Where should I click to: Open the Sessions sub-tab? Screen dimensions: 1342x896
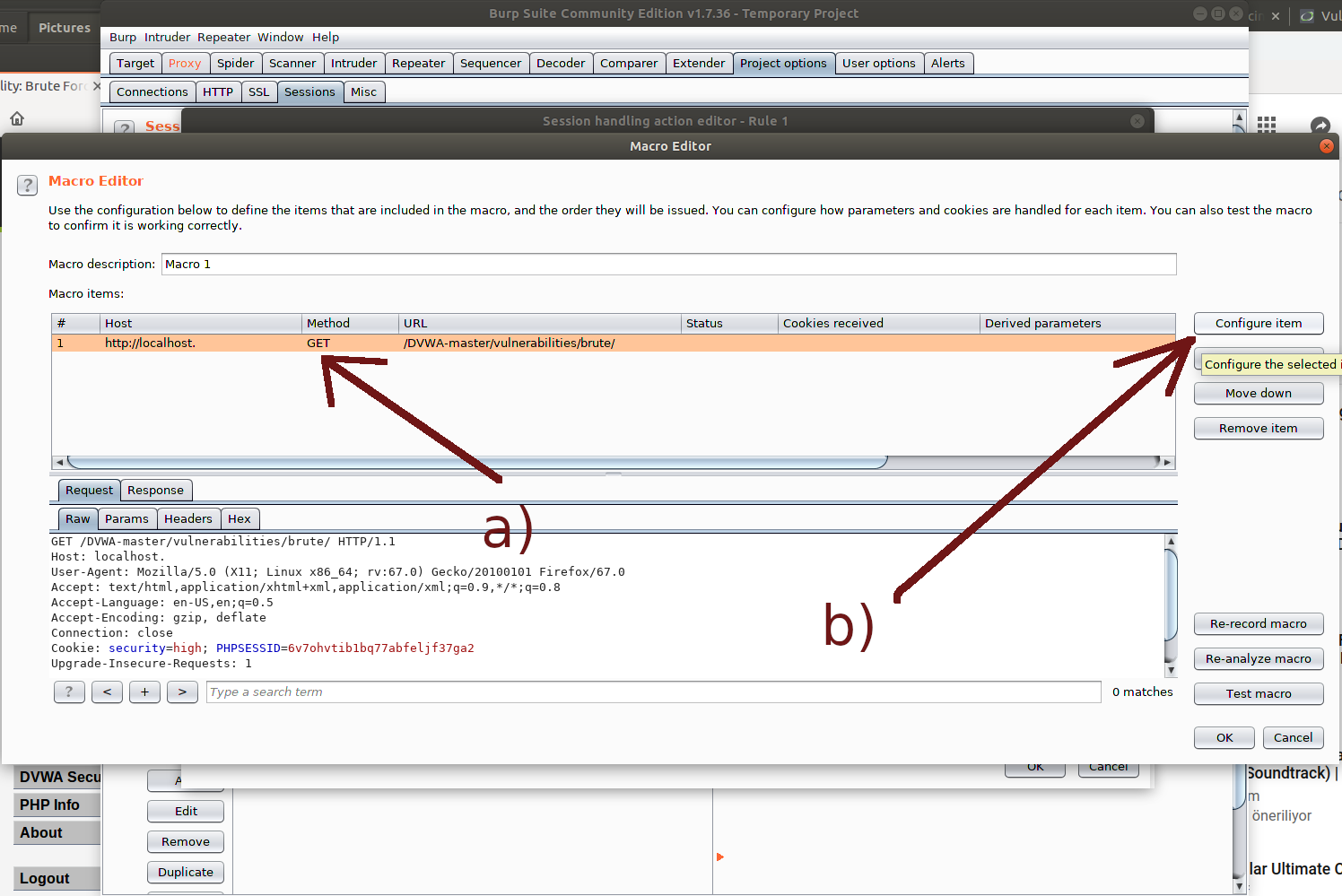pyautogui.click(x=309, y=91)
